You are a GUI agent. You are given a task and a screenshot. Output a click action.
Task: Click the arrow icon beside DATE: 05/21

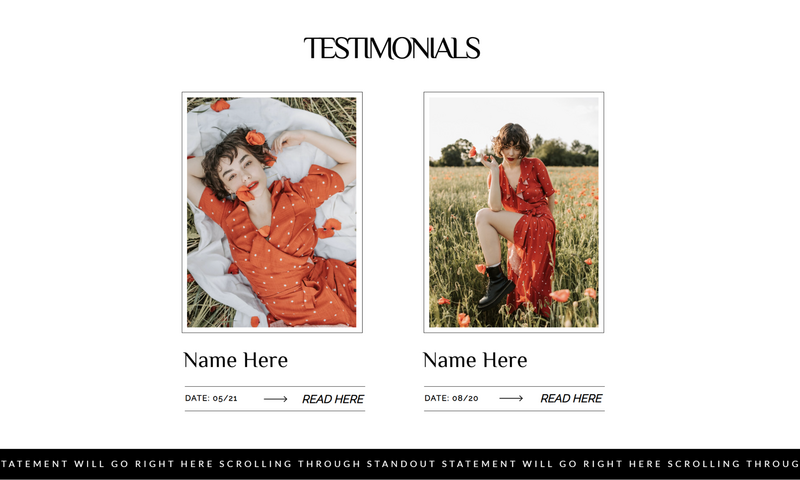pyautogui.click(x=276, y=399)
